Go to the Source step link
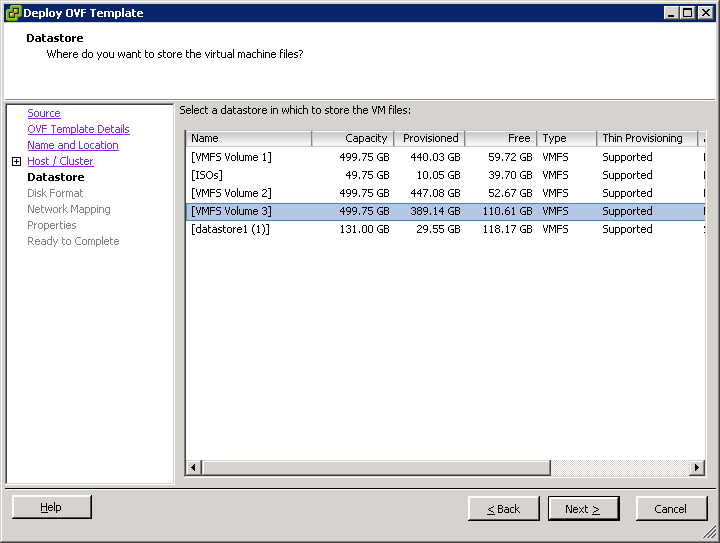 (44, 113)
